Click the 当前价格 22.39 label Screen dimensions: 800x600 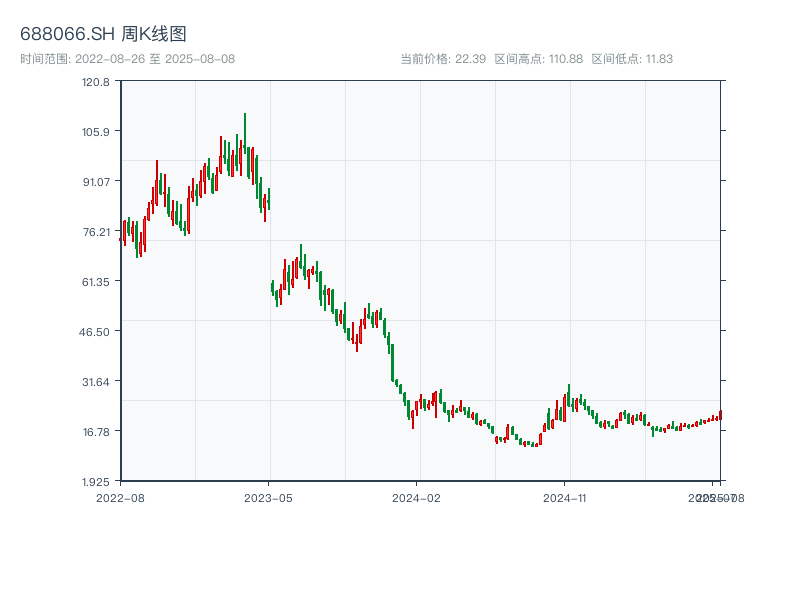click(x=443, y=59)
